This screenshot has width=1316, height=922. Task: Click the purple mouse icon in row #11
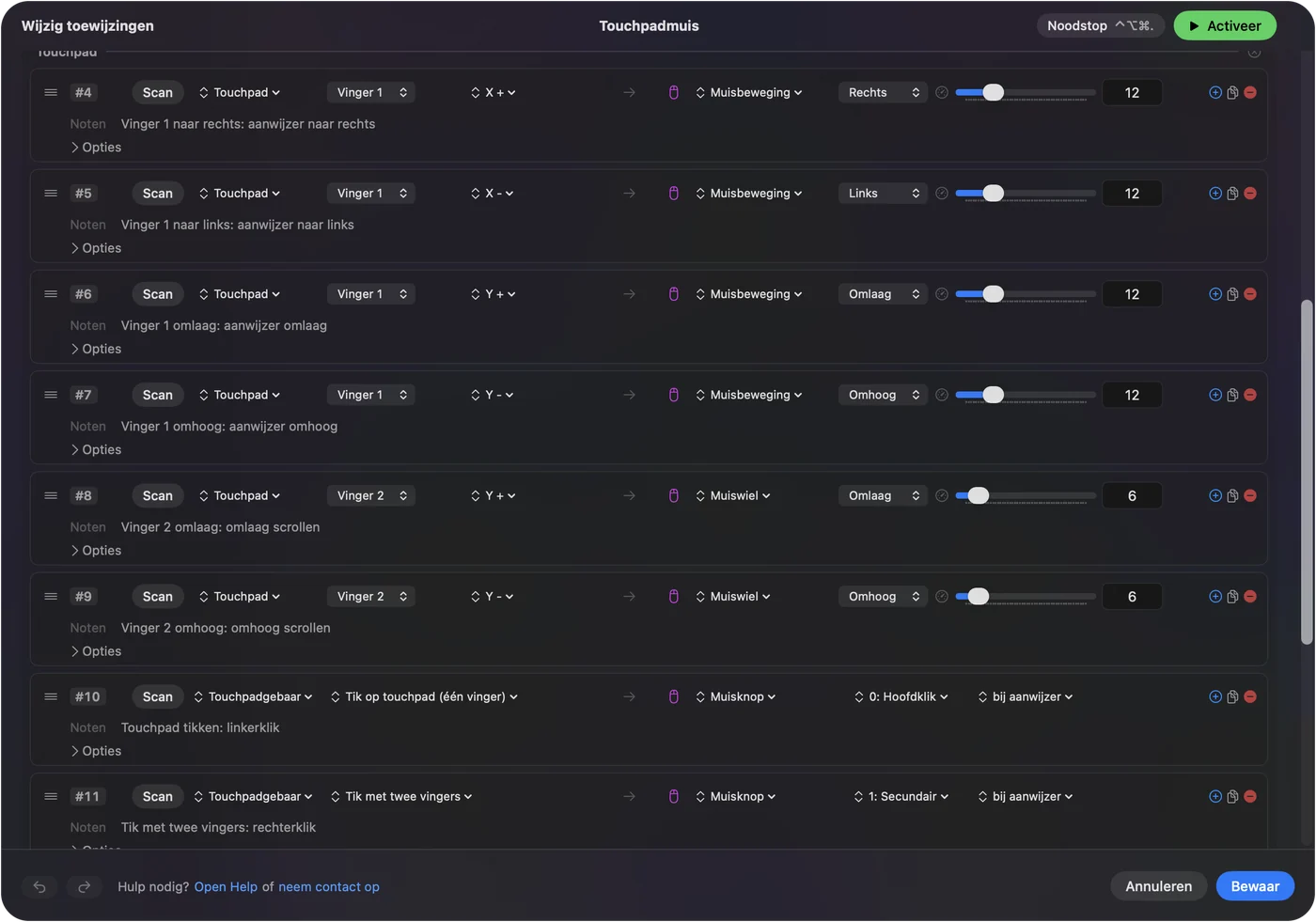click(674, 796)
